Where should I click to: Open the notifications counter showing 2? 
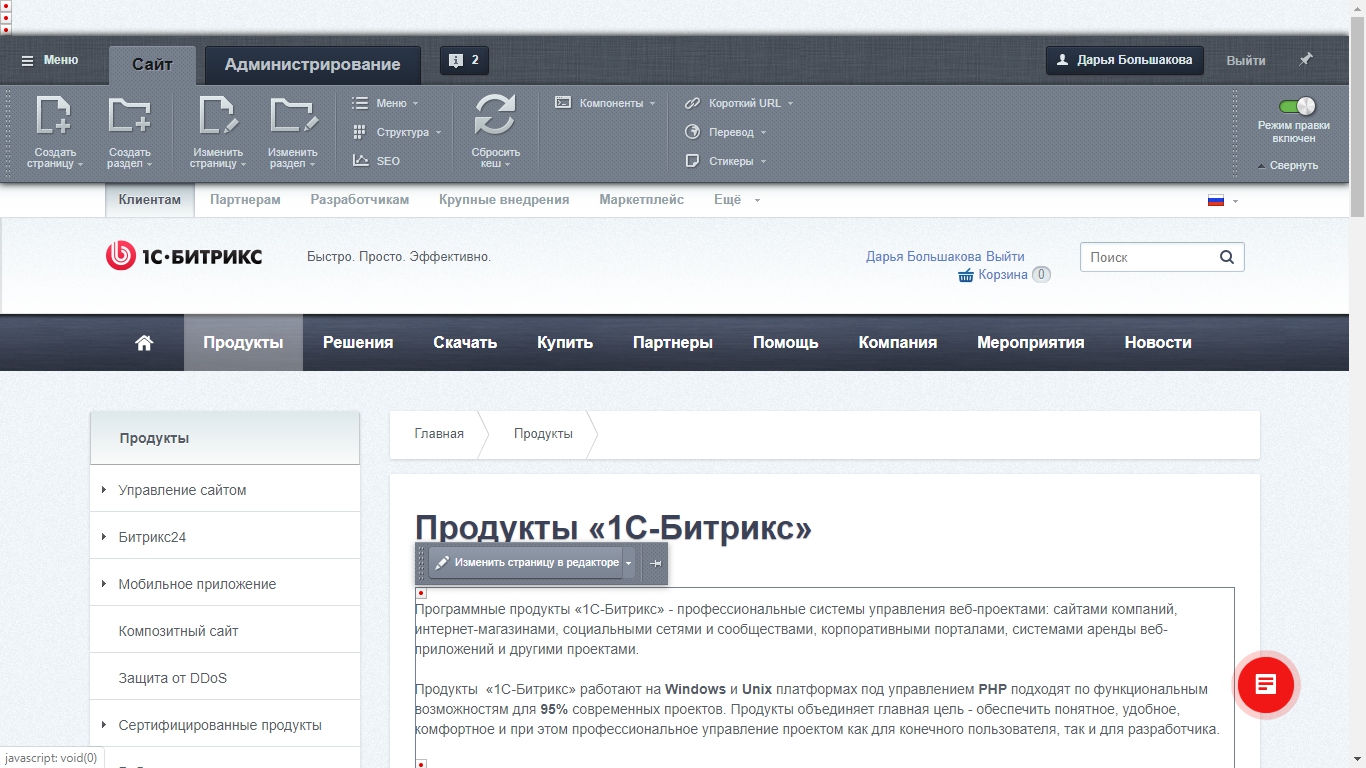[464, 60]
